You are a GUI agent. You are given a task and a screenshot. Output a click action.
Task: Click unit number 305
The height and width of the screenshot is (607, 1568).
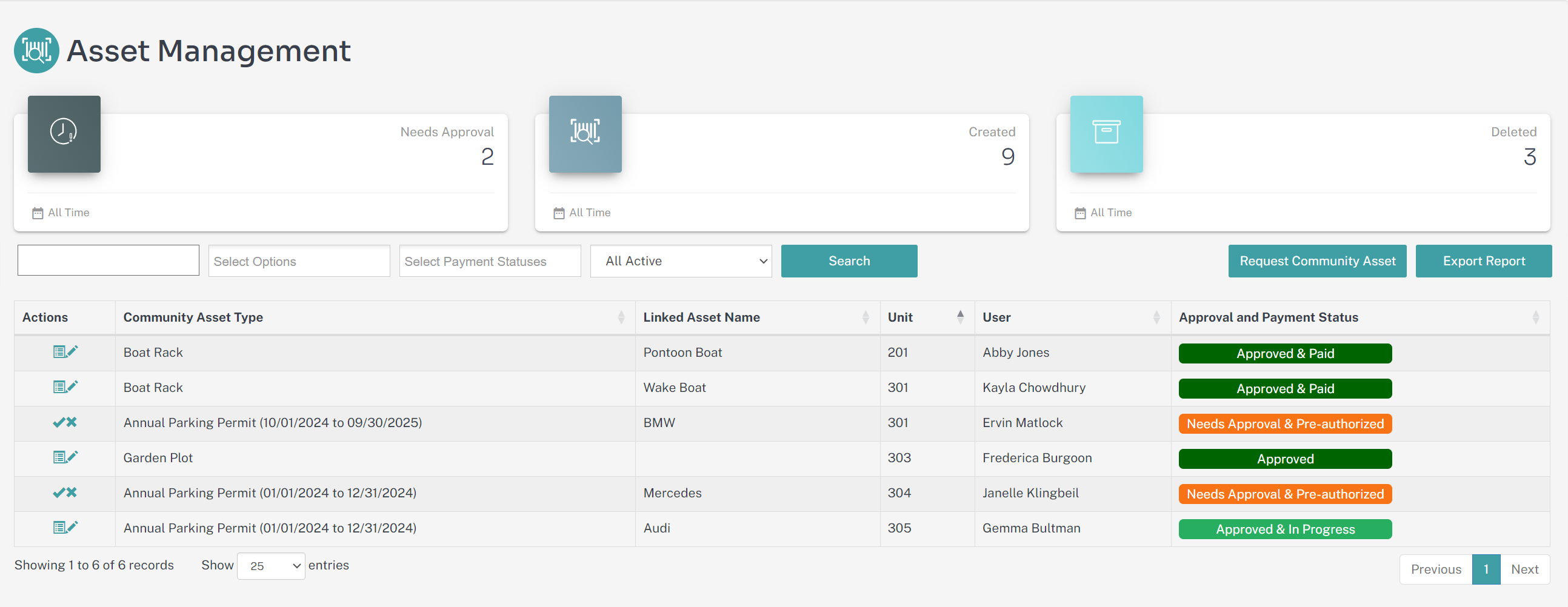(x=899, y=528)
